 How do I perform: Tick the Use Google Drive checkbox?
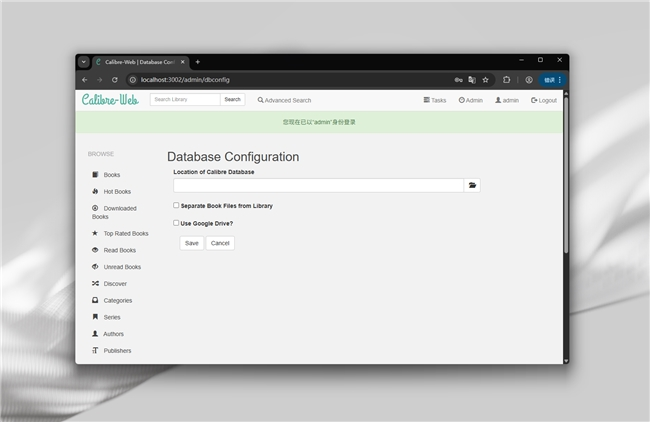coord(177,223)
